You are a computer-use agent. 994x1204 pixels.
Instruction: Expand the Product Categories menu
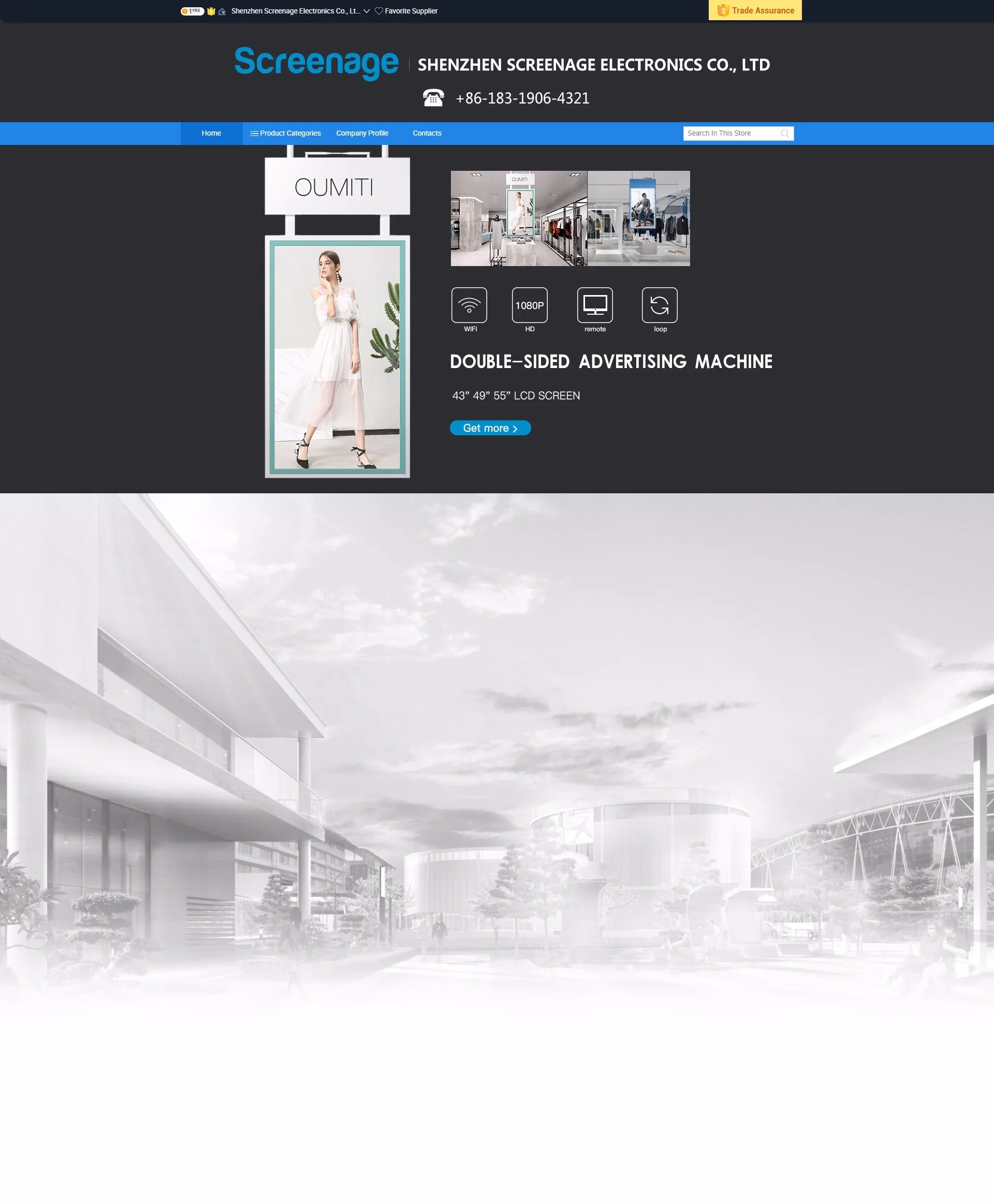coord(285,133)
